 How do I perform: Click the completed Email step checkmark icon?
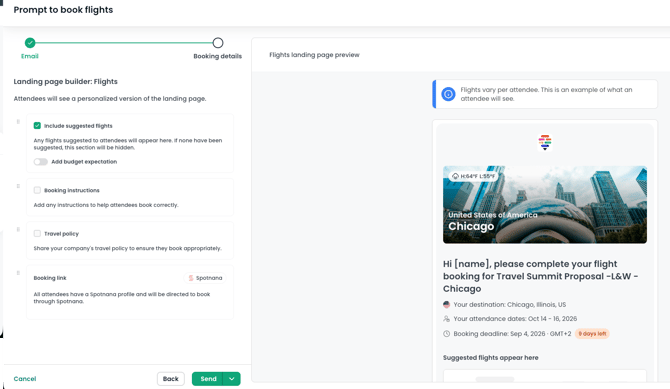(x=30, y=43)
